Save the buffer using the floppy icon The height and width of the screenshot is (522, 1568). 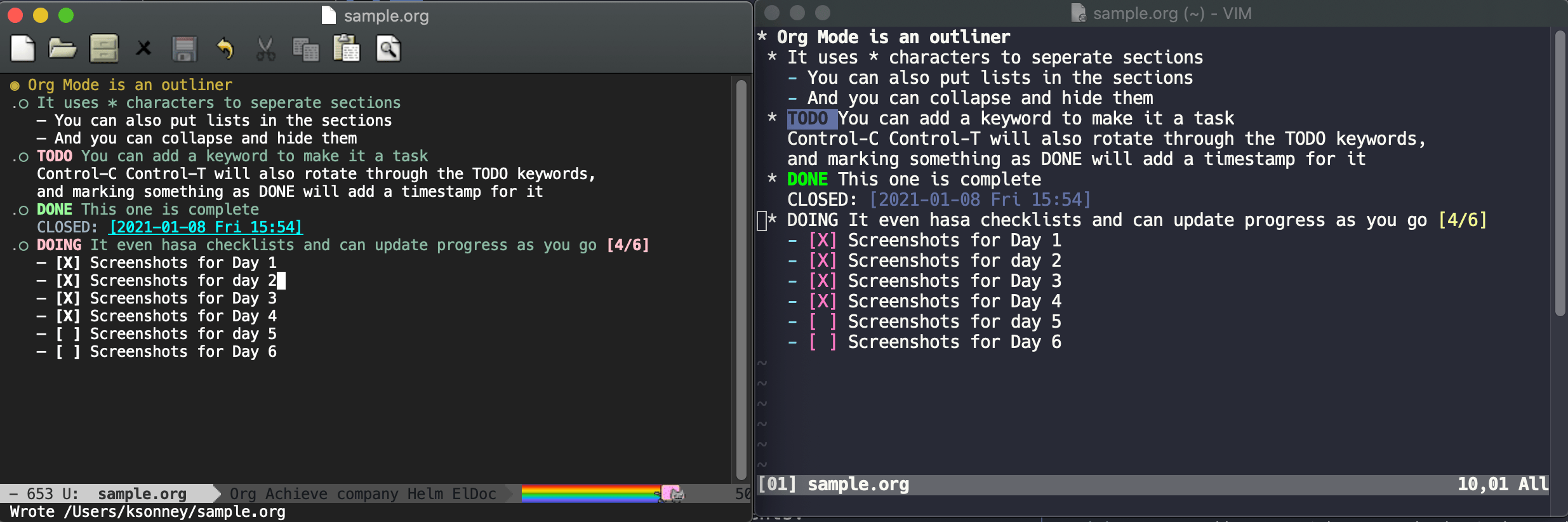(185, 49)
